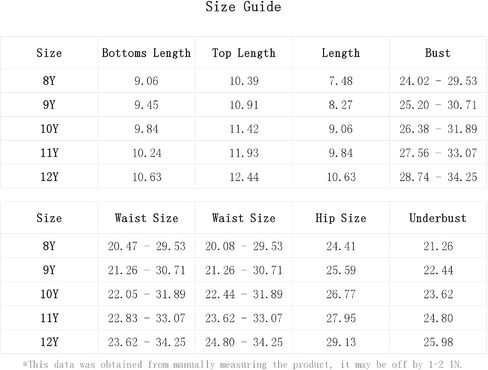Click the Size Guide title

click(x=243, y=7)
